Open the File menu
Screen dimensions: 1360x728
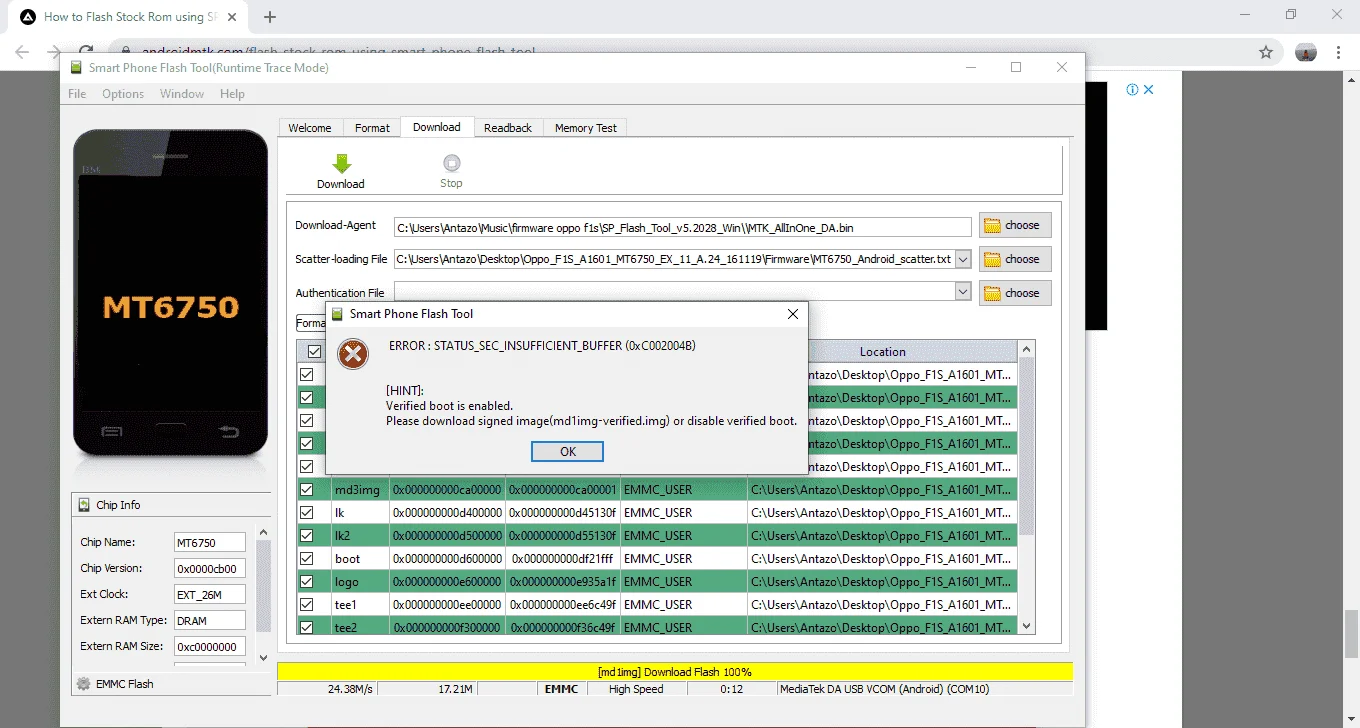point(77,94)
